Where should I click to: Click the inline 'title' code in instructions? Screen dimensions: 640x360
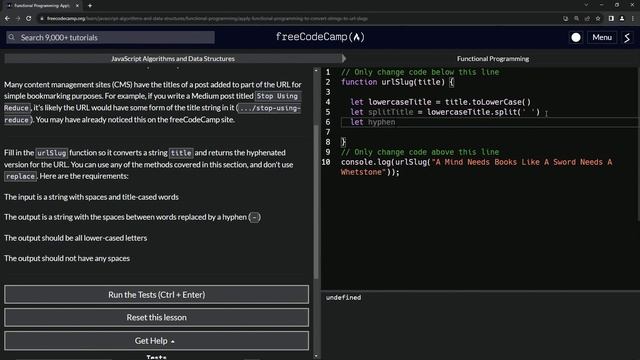(181, 153)
